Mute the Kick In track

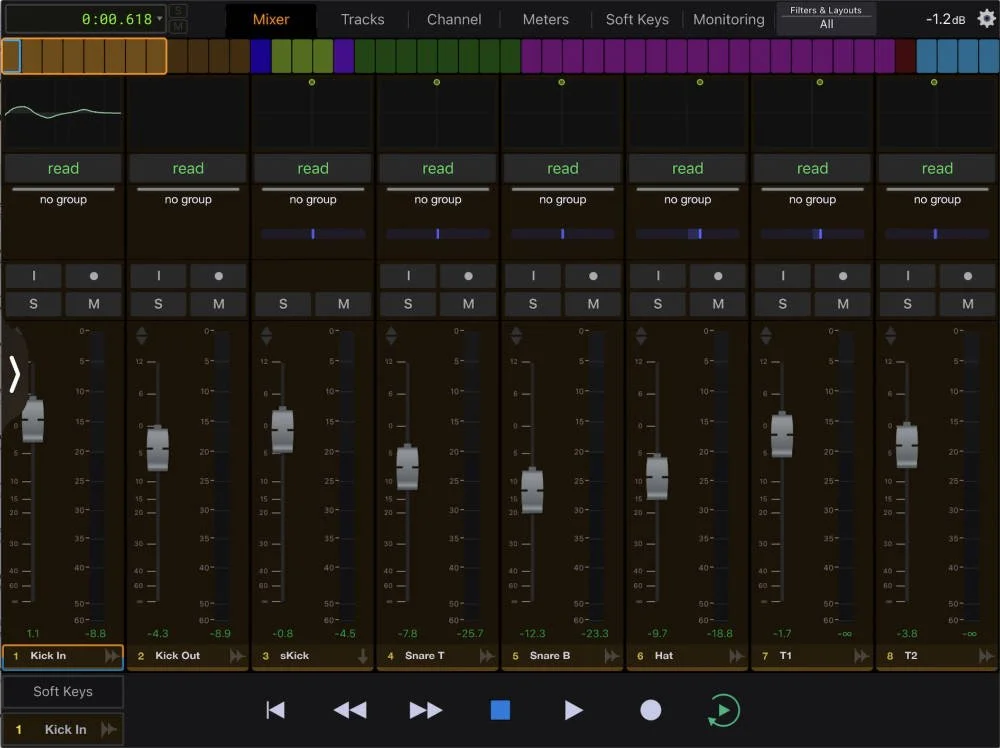[94, 304]
